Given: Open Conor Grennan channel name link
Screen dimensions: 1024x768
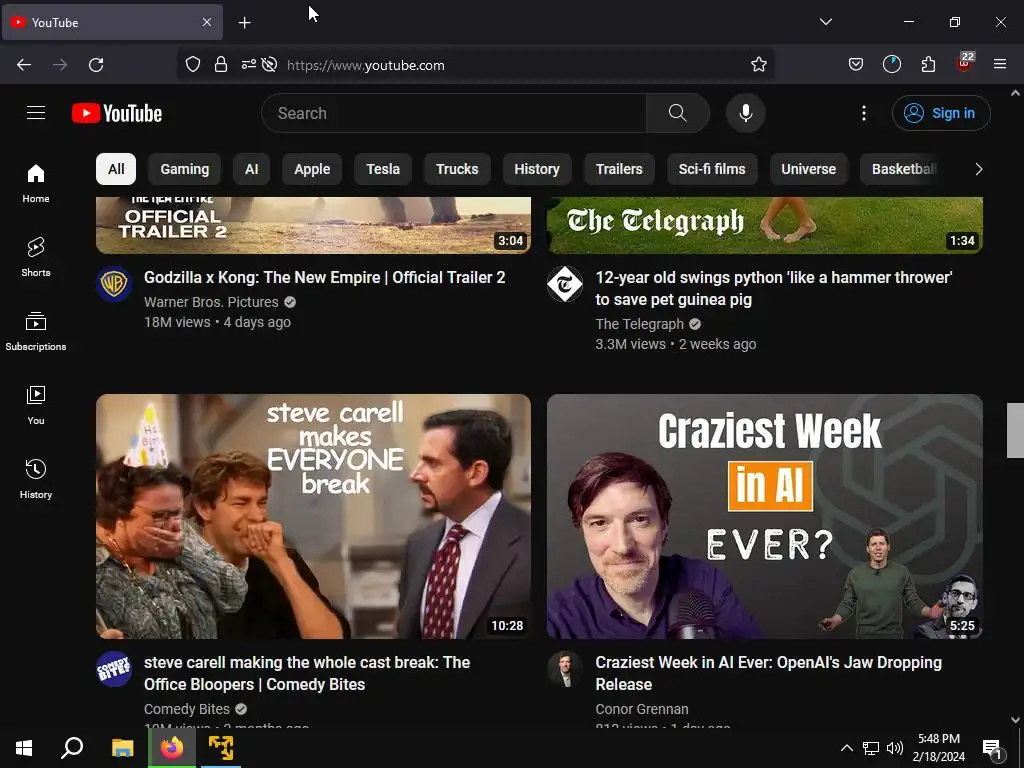Looking at the screenshot, I should pos(642,709).
